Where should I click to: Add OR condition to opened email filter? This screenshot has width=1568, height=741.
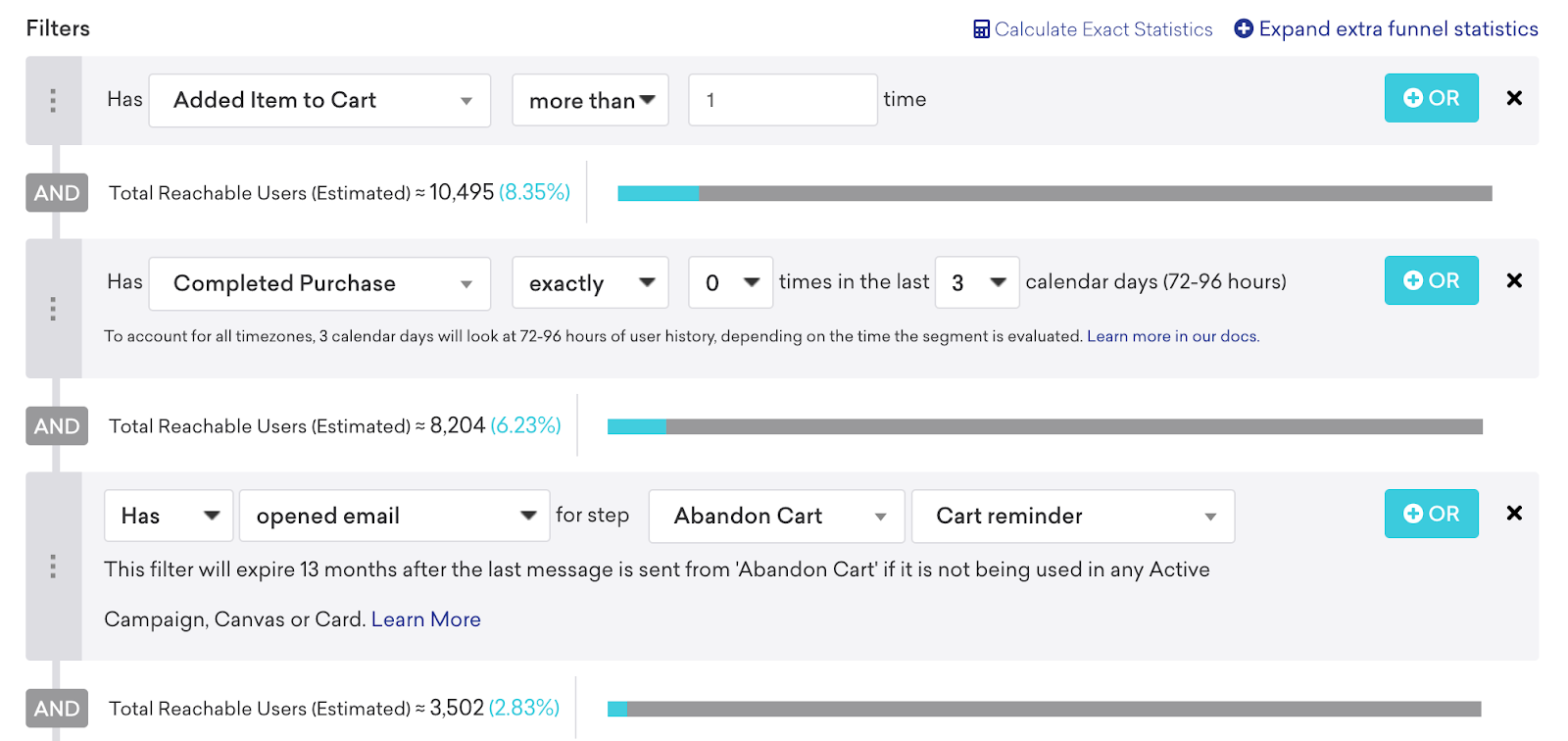coord(1431,514)
